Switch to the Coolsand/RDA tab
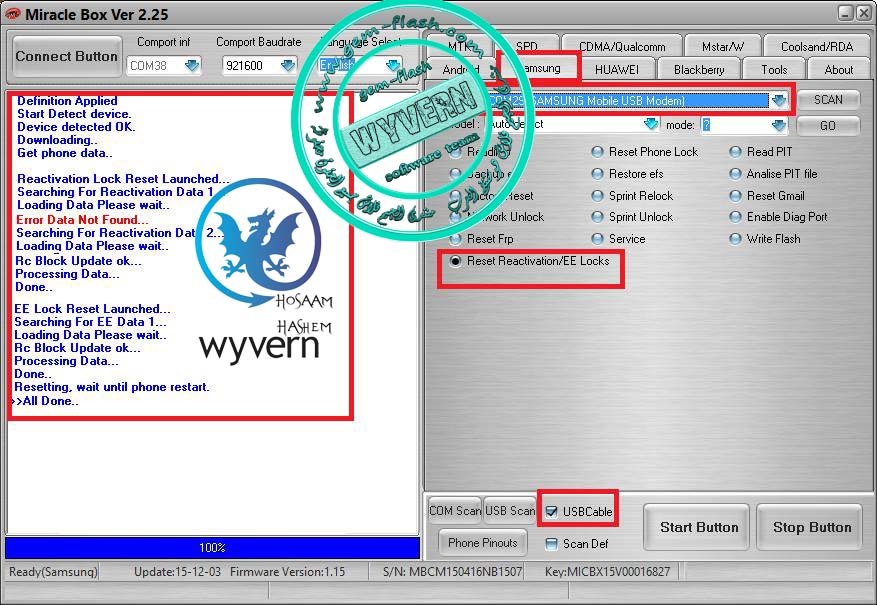This screenshot has height=605, width=877. pyautogui.click(x=817, y=46)
